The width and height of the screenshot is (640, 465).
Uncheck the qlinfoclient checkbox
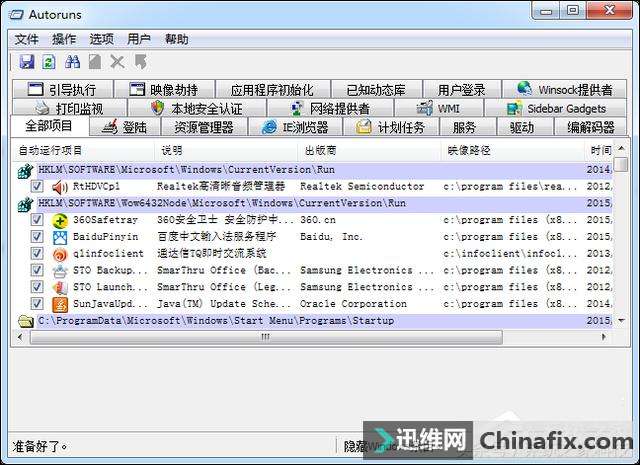tap(37, 254)
